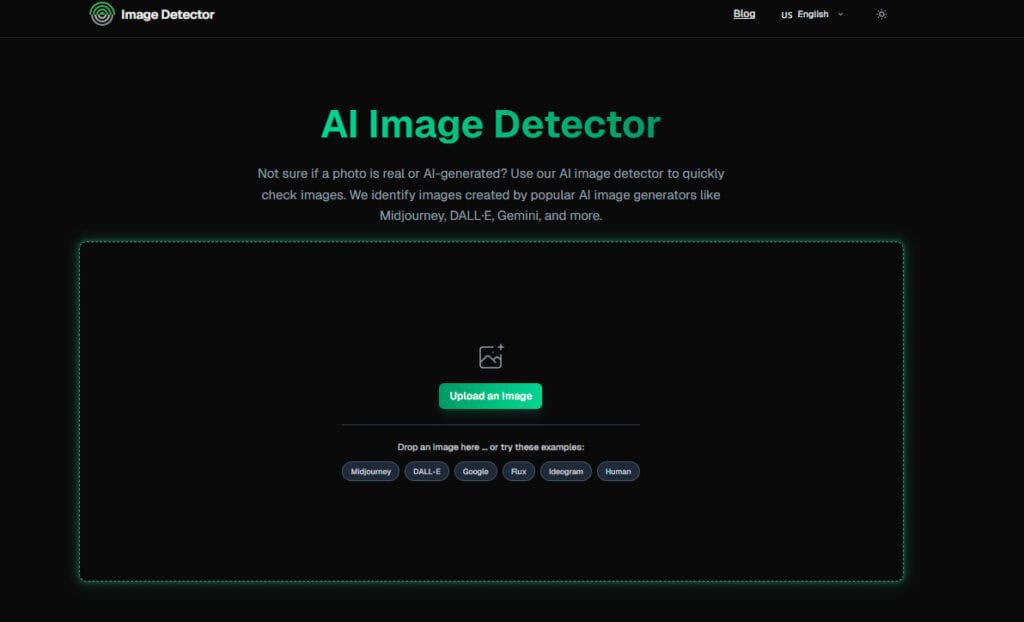Screen dimensions: 1024x622
Task: Click the concentric circles Image Detector logo
Action: [101, 14]
